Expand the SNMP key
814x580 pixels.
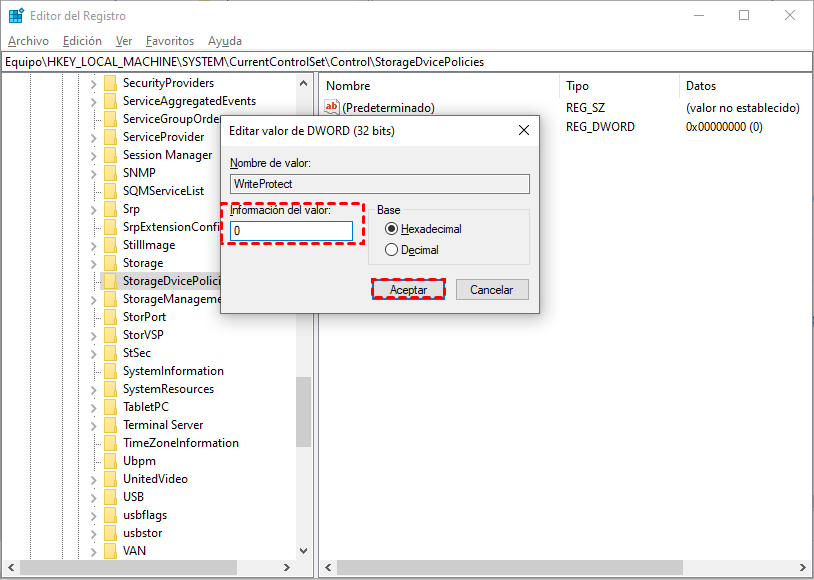pos(93,173)
